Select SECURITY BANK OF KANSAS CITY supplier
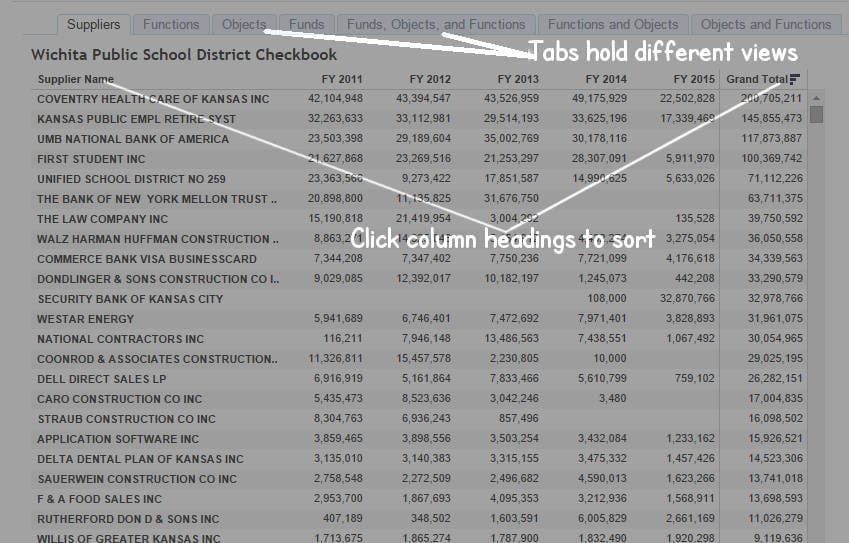This screenshot has width=849, height=543. [130, 299]
